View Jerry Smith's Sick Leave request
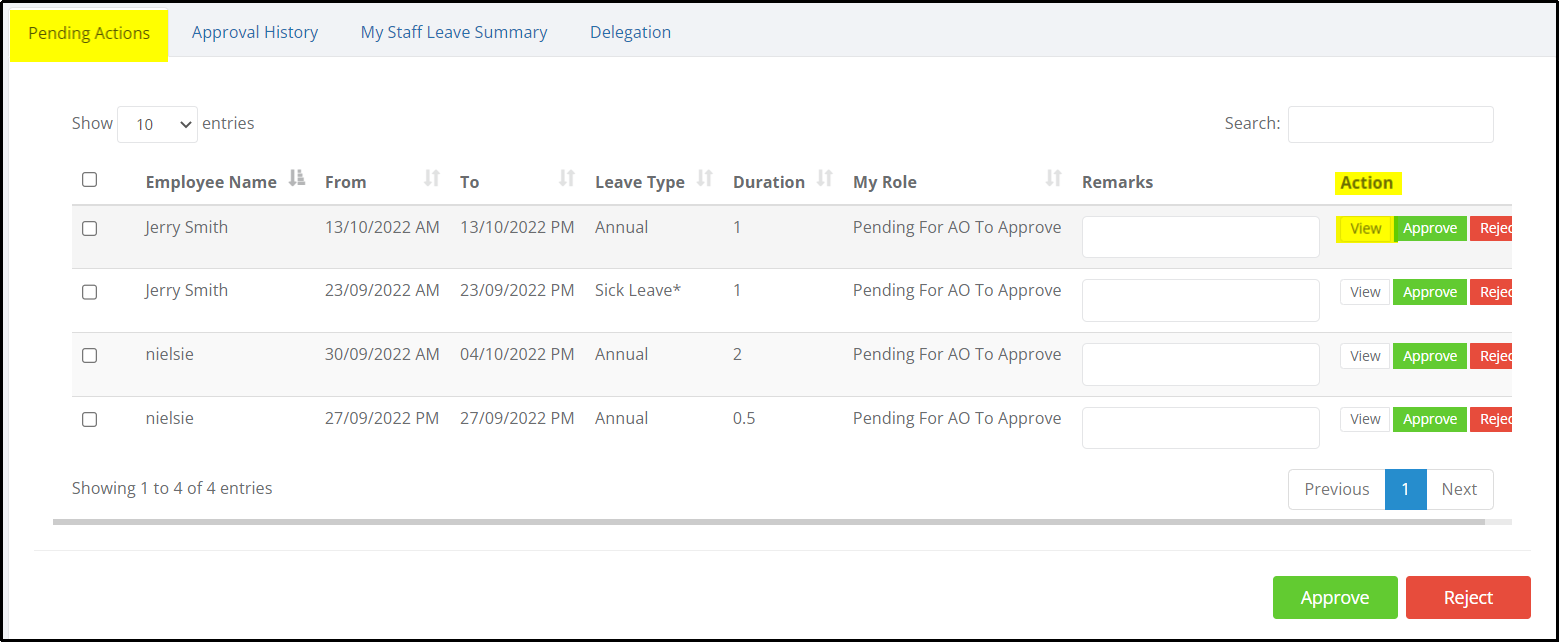Viewport: 1559px width, 642px height. pyautogui.click(x=1365, y=292)
